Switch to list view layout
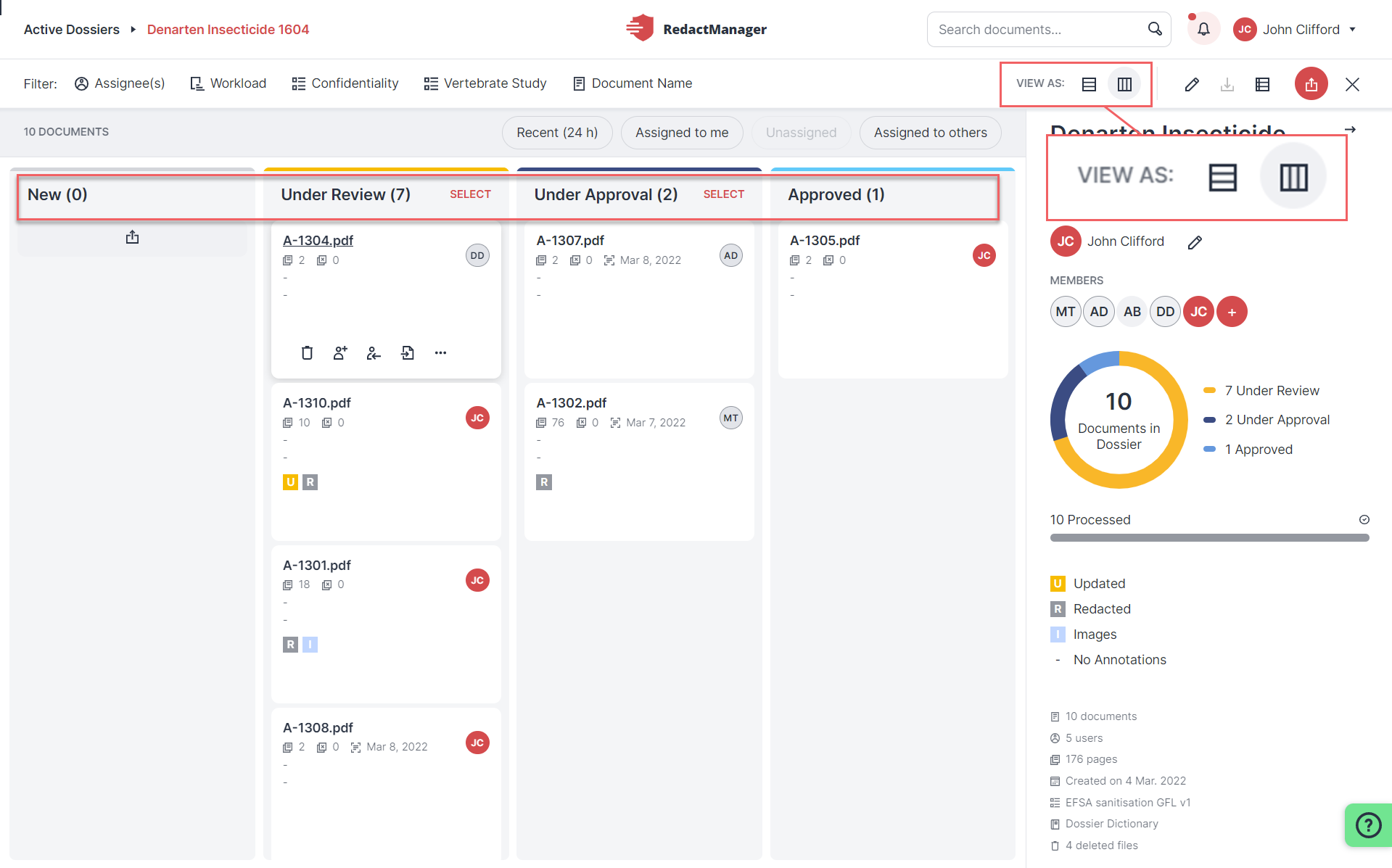The width and height of the screenshot is (1392, 868). (x=1089, y=84)
